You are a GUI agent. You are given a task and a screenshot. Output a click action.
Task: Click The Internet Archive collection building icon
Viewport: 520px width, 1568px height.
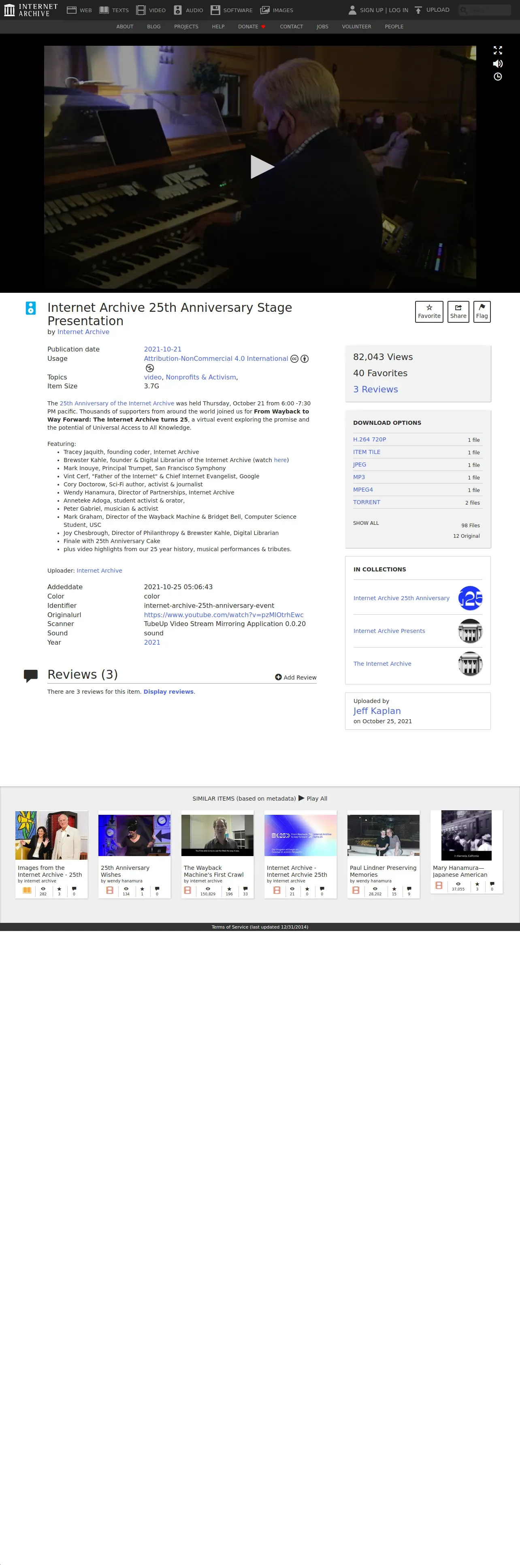(470, 664)
